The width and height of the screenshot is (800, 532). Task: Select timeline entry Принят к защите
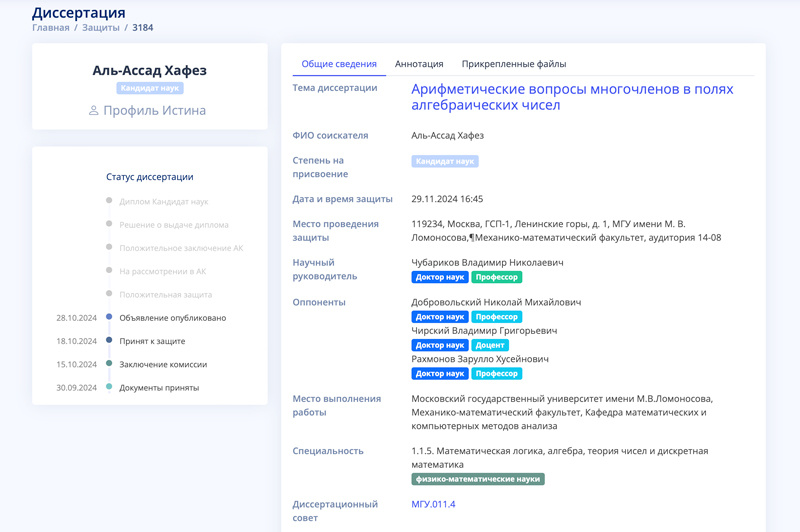pos(152,341)
